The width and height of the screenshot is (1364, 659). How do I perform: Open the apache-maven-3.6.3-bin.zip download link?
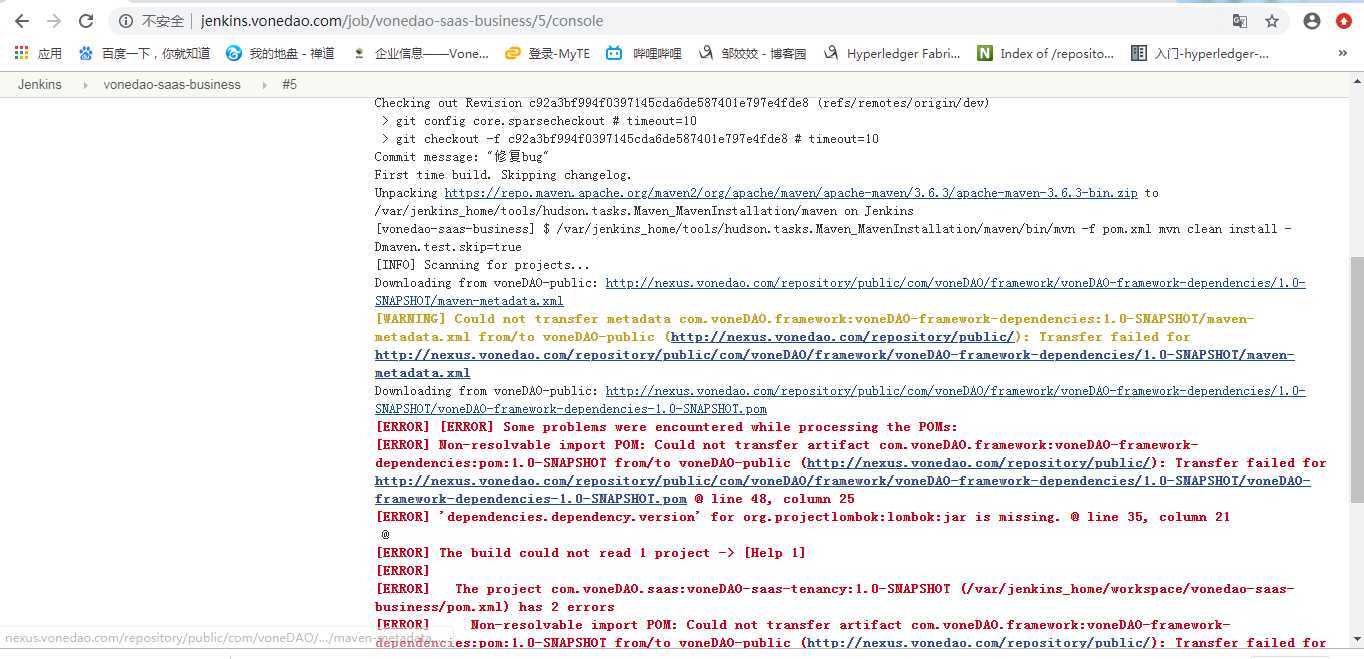click(791, 193)
